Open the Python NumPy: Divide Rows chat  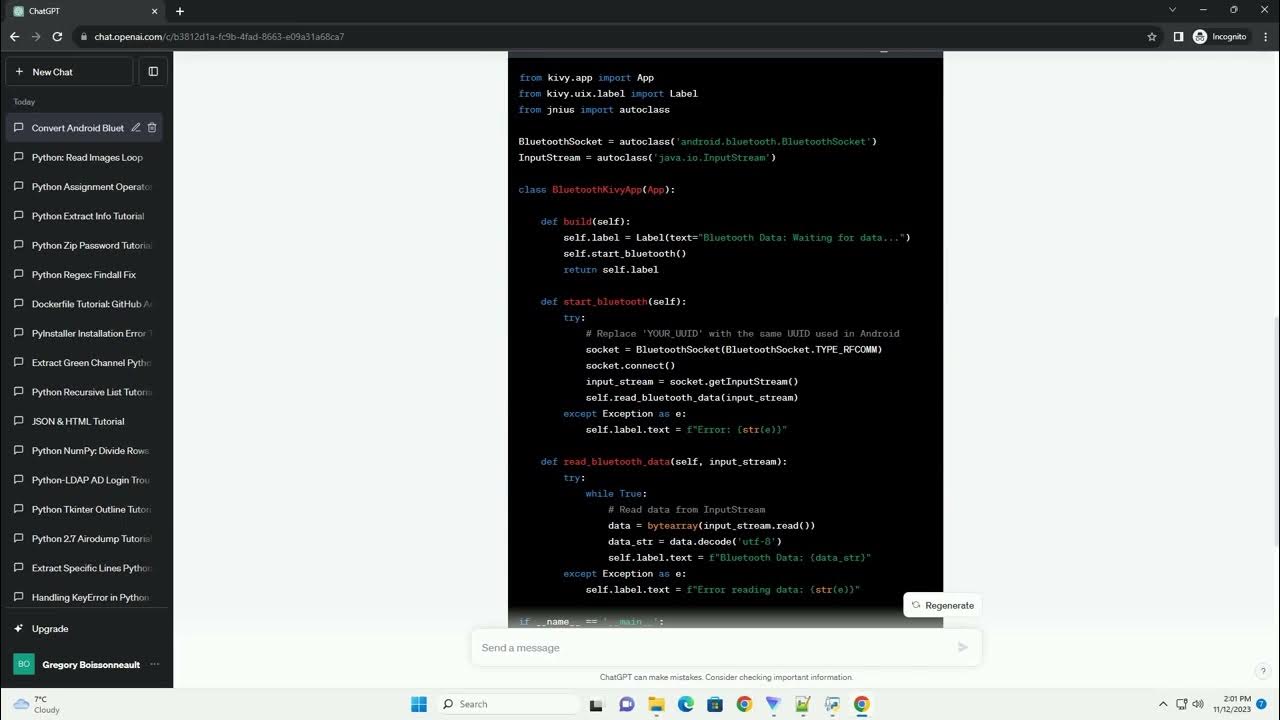84,451
